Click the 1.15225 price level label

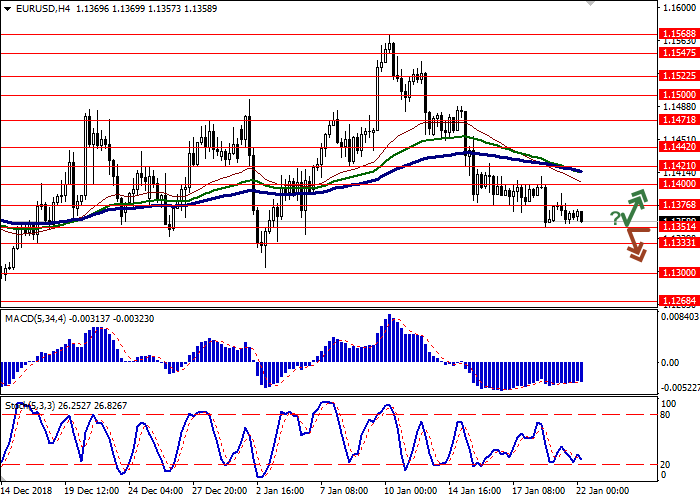tap(677, 76)
